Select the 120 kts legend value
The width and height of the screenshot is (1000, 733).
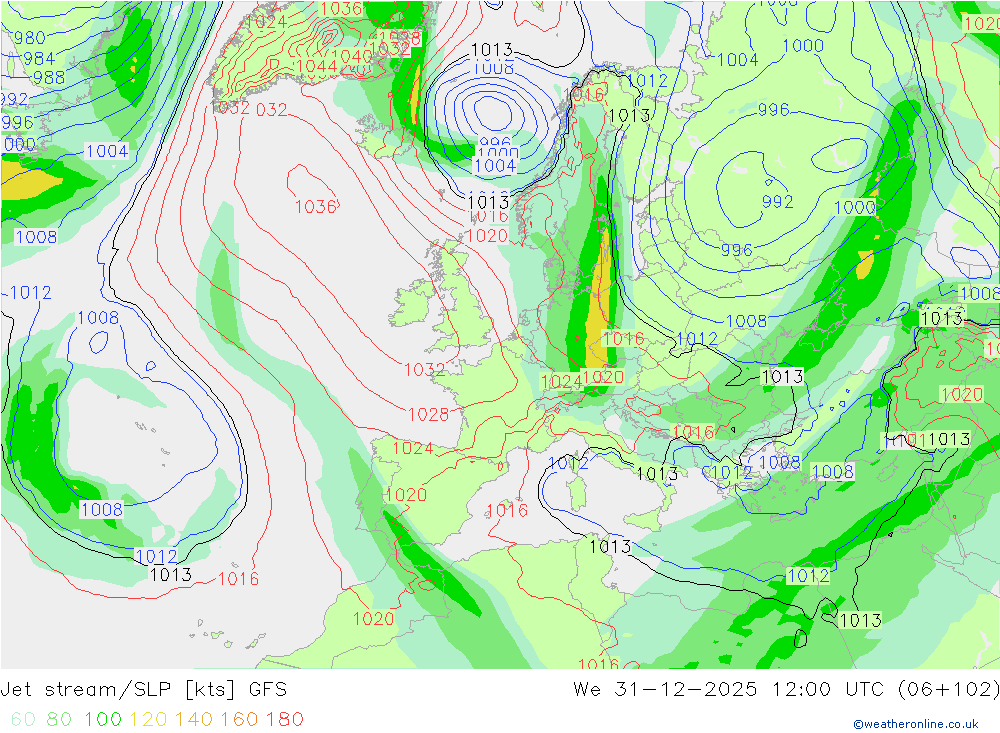[x=148, y=719]
